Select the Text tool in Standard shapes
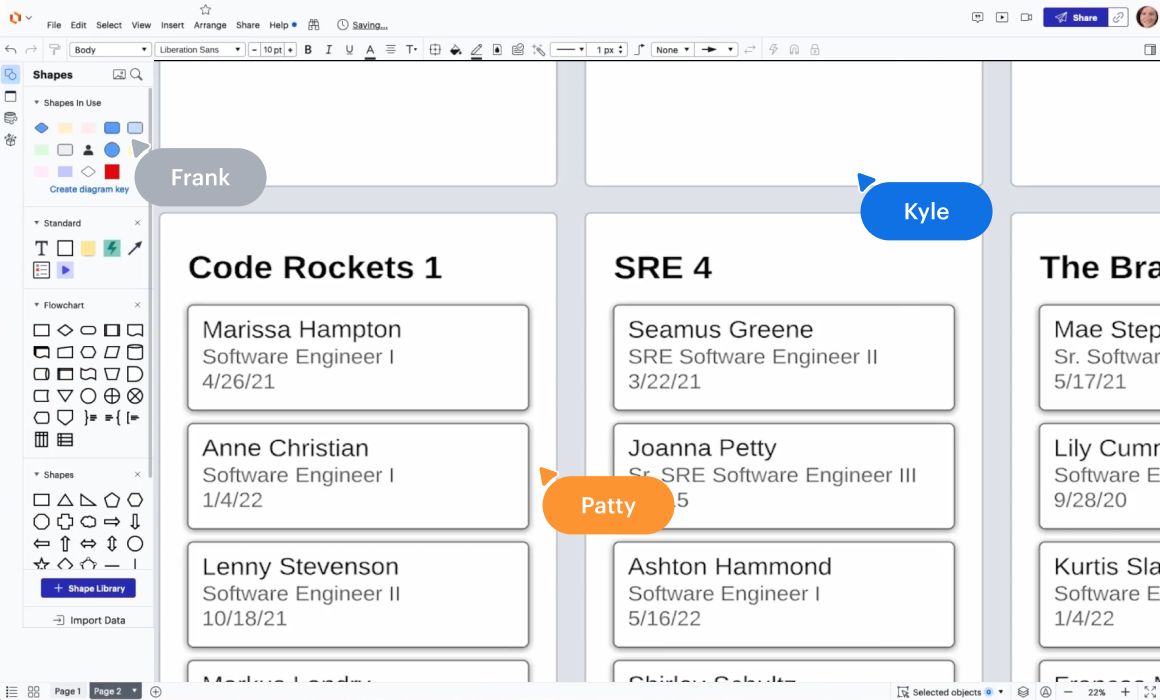Viewport: 1160px width, 700px height. [41, 248]
